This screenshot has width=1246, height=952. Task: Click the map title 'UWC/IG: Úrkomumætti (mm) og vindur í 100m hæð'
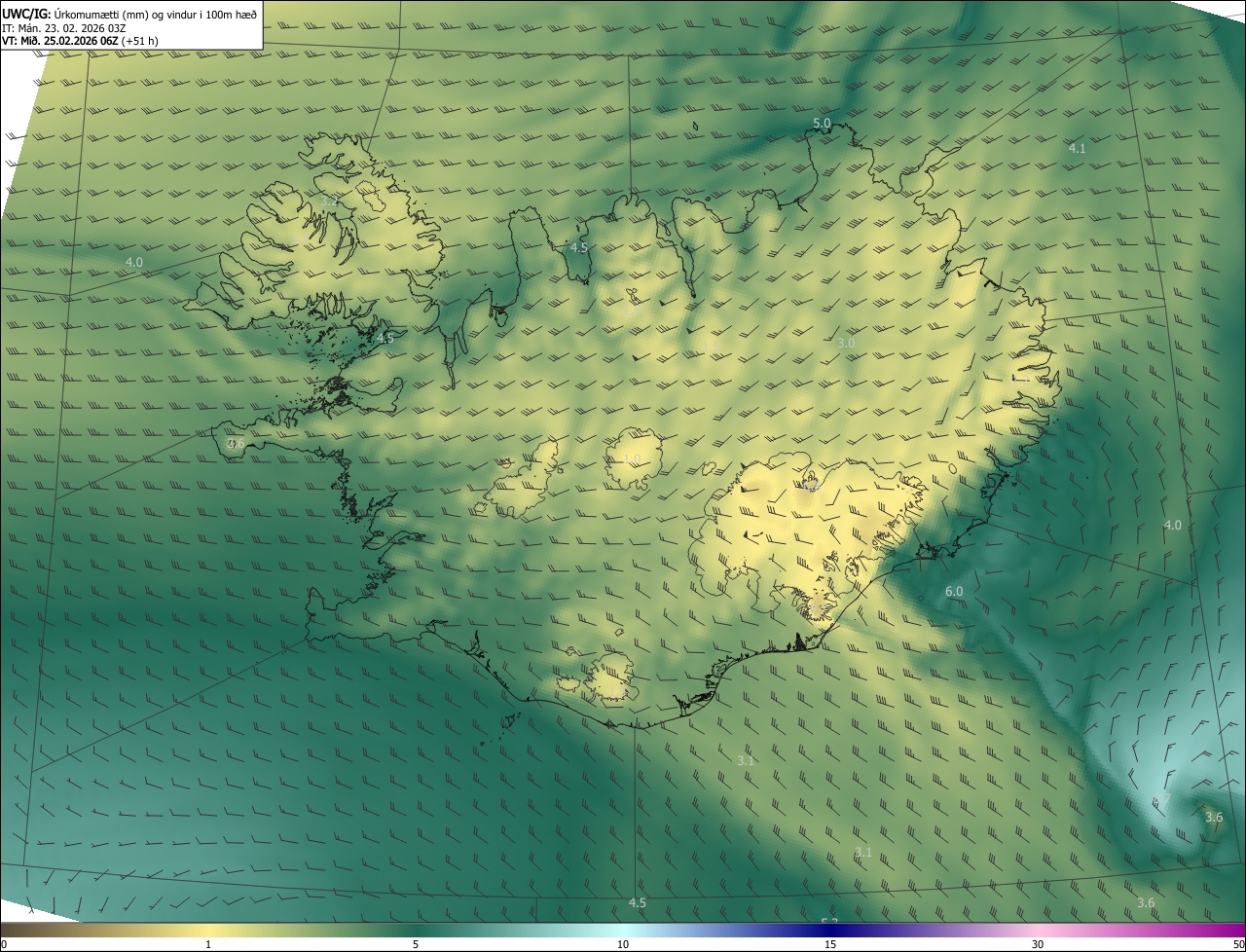(129, 14)
